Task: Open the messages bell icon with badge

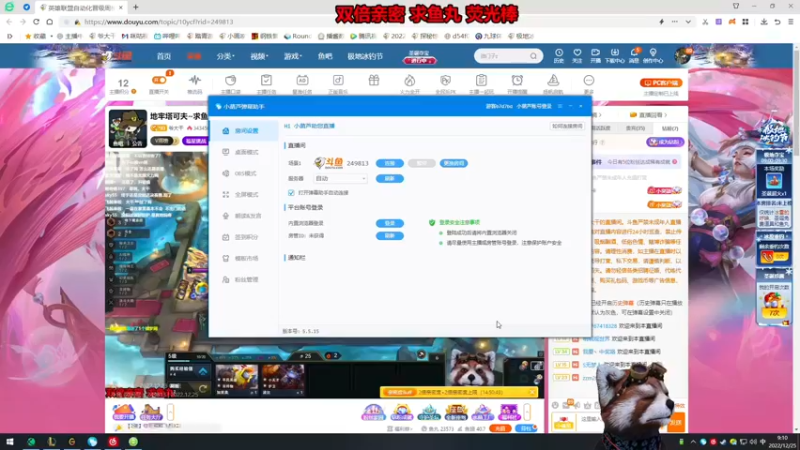Action: tap(634, 55)
